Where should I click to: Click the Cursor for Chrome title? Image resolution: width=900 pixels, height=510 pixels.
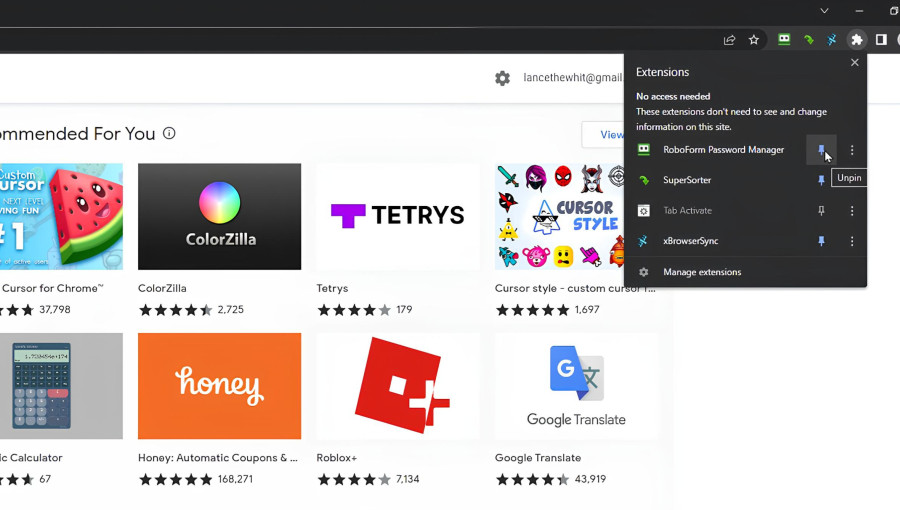coord(52,288)
